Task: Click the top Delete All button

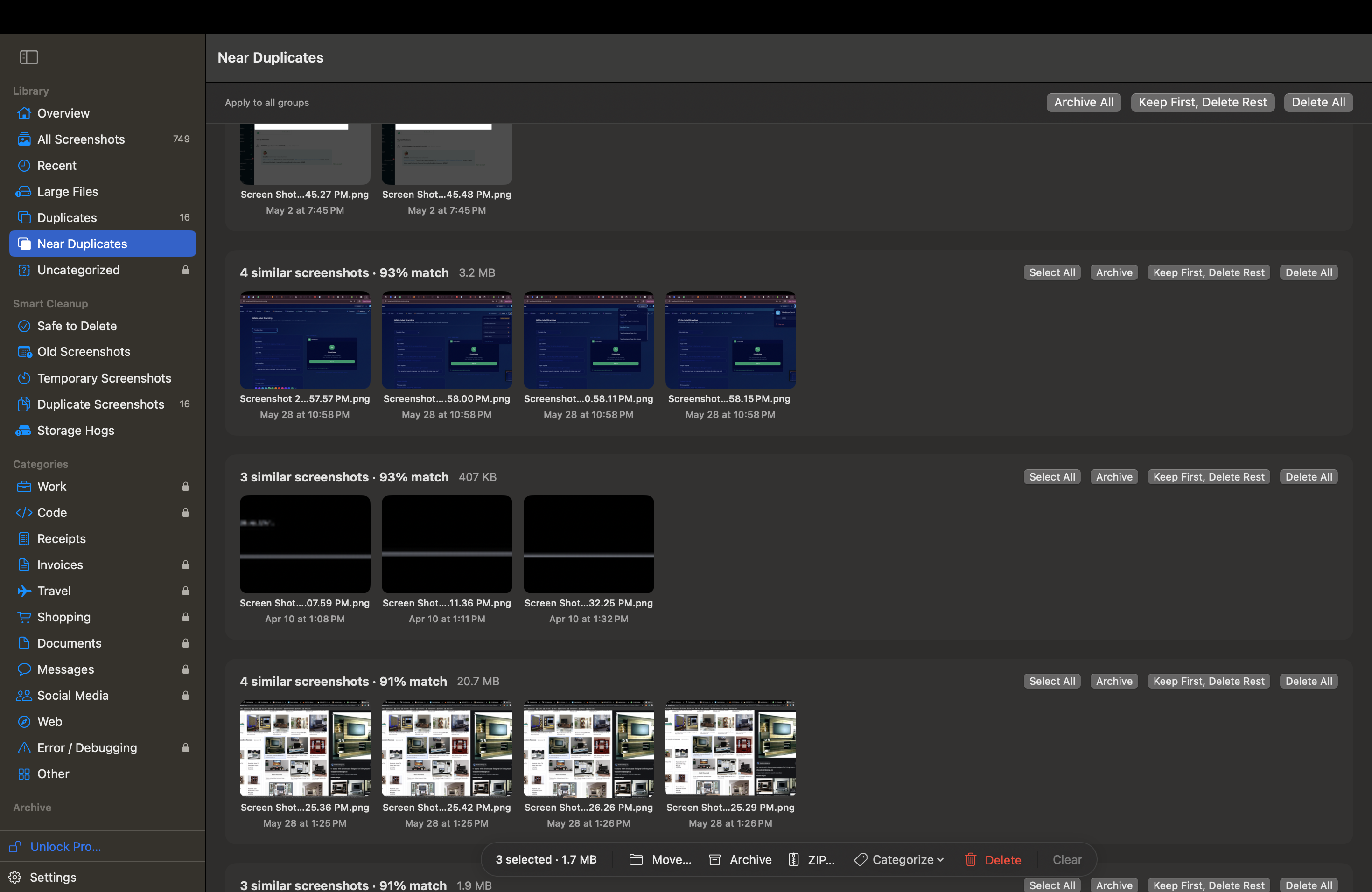Action: point(1318,102)
